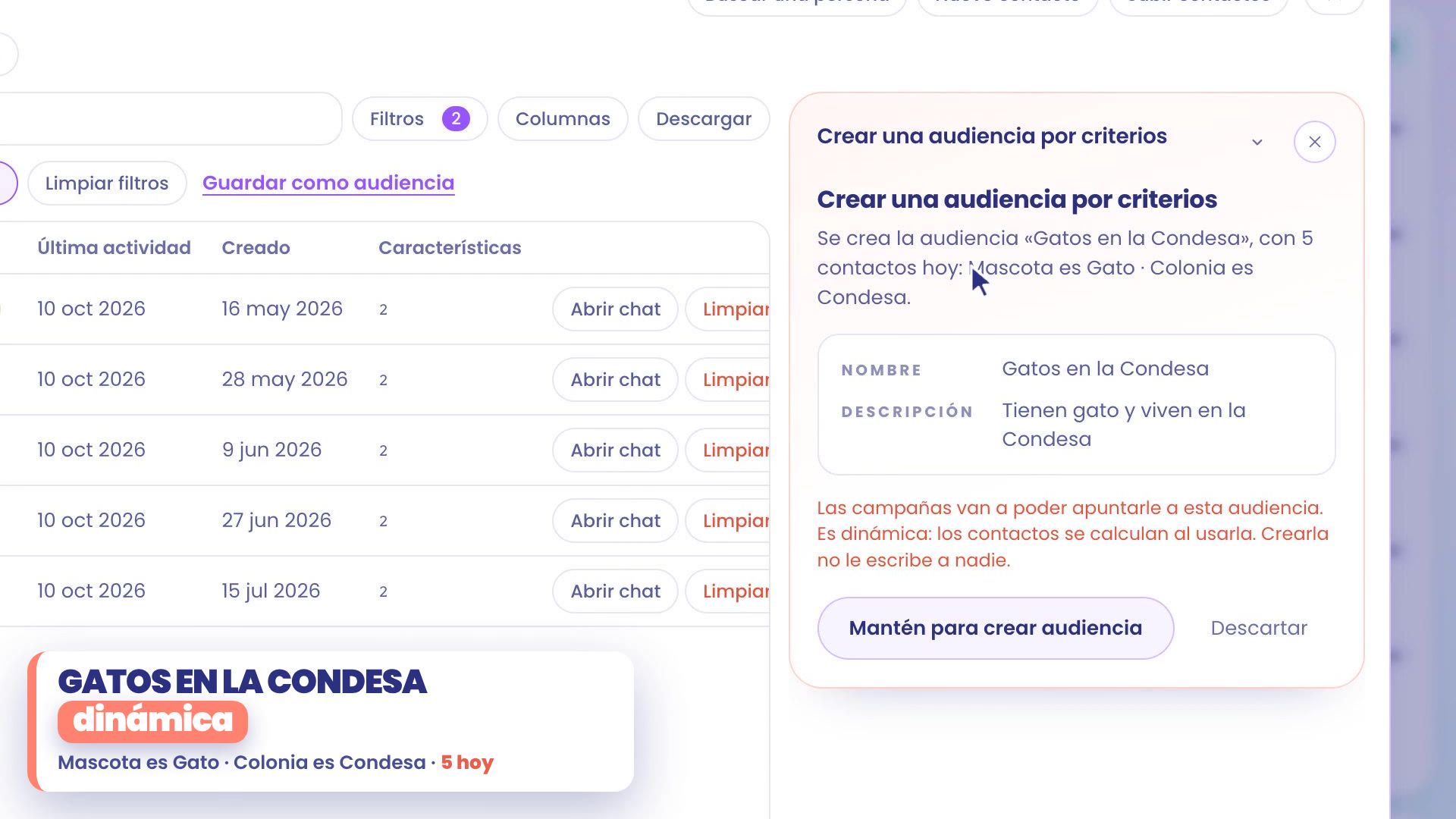Open chat for contact created 27 jun 2026
The width and height of the screenshot is (1456, 819).
(x=615, y=521)
